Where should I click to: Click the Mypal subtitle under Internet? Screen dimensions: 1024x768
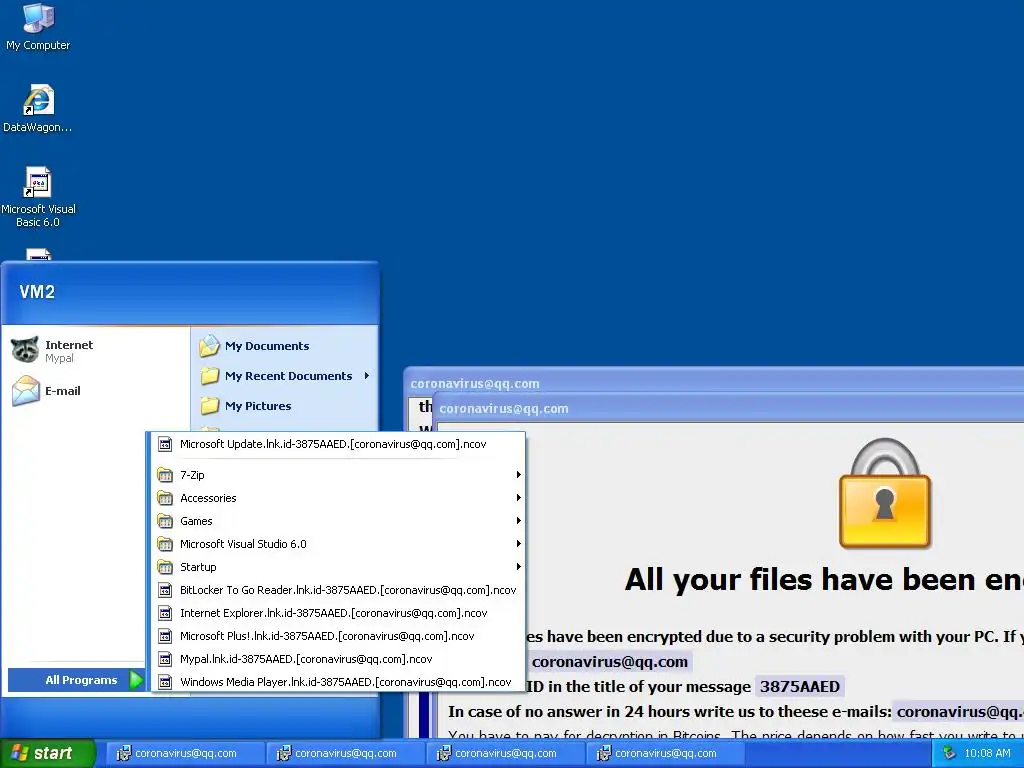pyautogui.click(x=59, y=358)
